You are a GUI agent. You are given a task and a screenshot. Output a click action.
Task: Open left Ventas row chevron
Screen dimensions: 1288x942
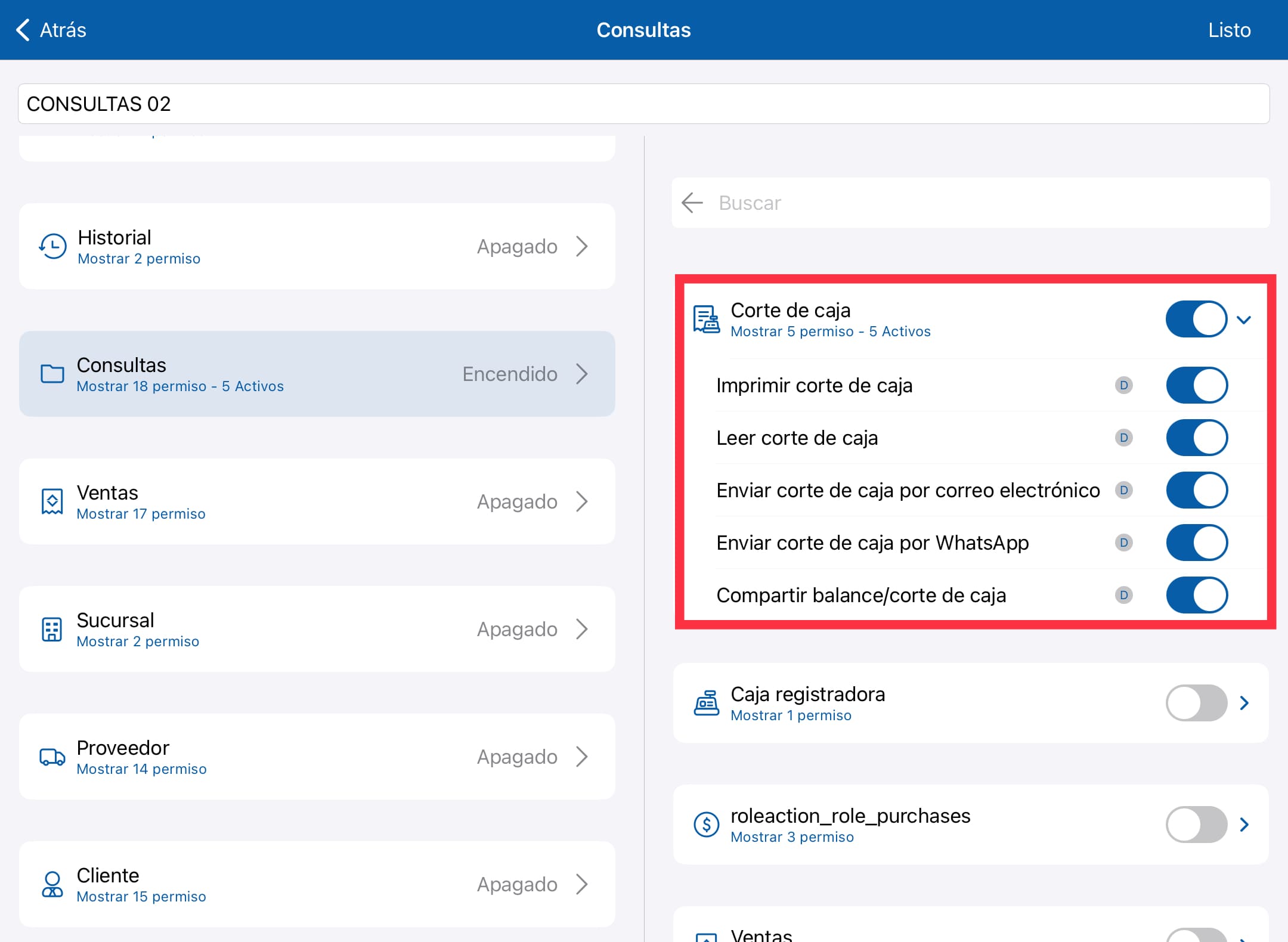(x=582, y=501)
